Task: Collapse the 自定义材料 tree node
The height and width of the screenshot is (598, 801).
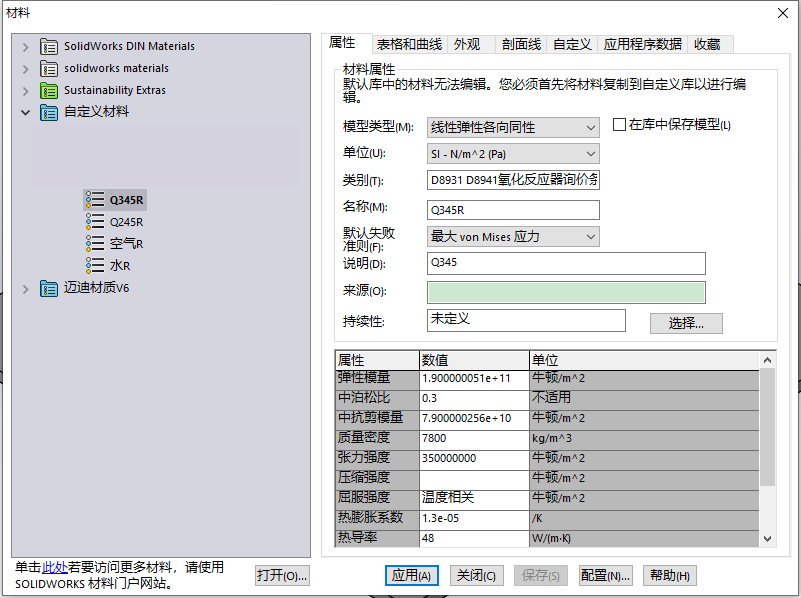Action: [x=26, y=112]
